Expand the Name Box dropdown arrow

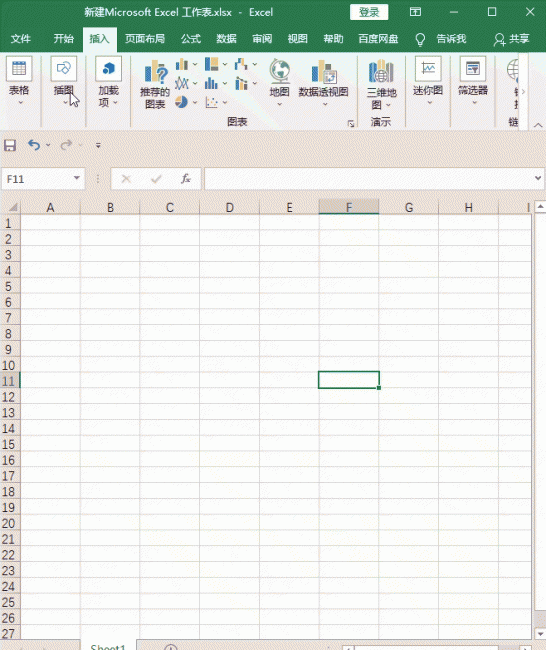[77, 178]
